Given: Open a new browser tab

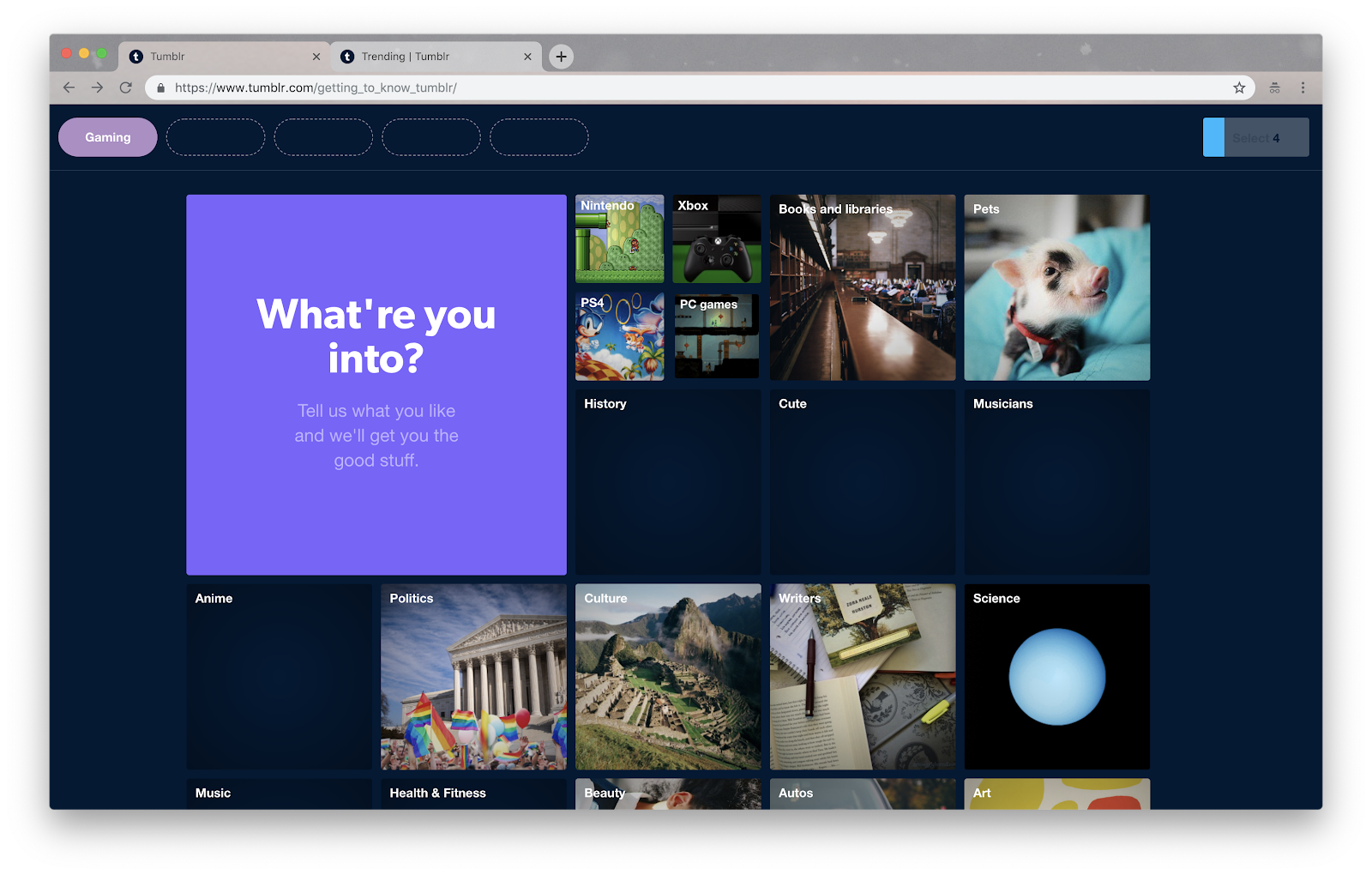Looking at the screenshot, I should (561, 57).
